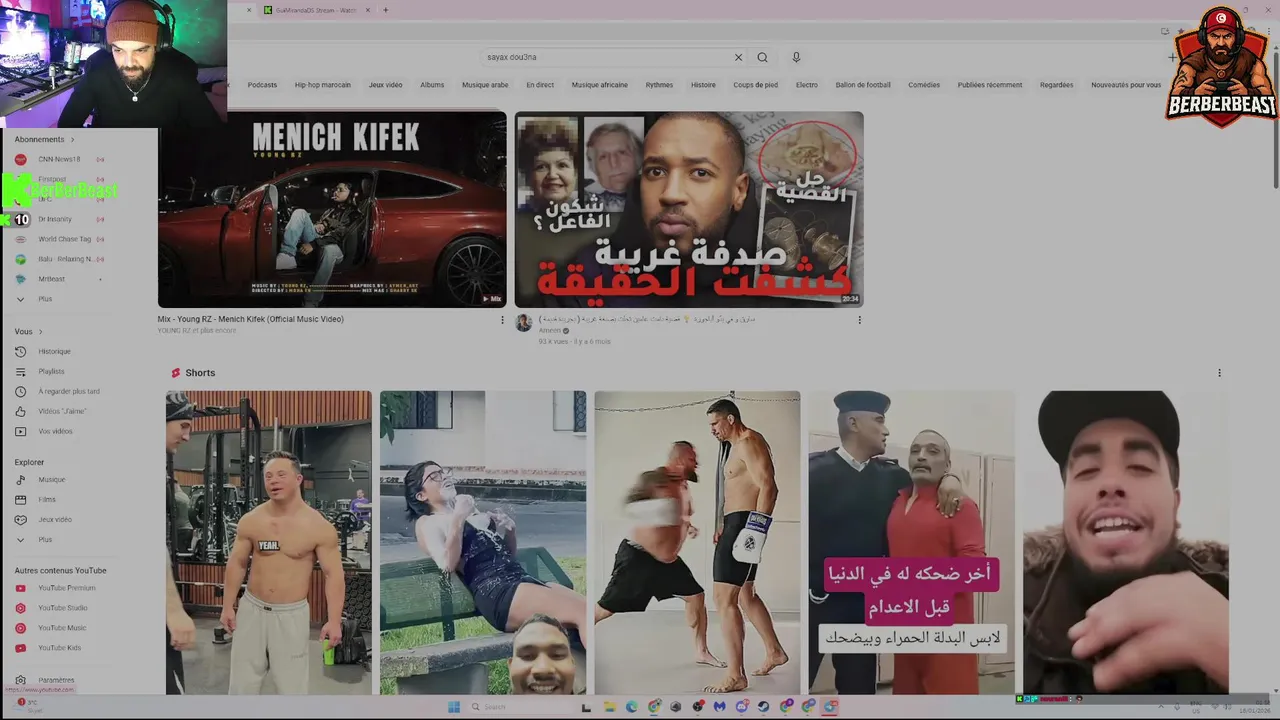This screenshot has width=1280, height=720.
Task: Launch Steam from taskbar
Action: coord(764,707)
